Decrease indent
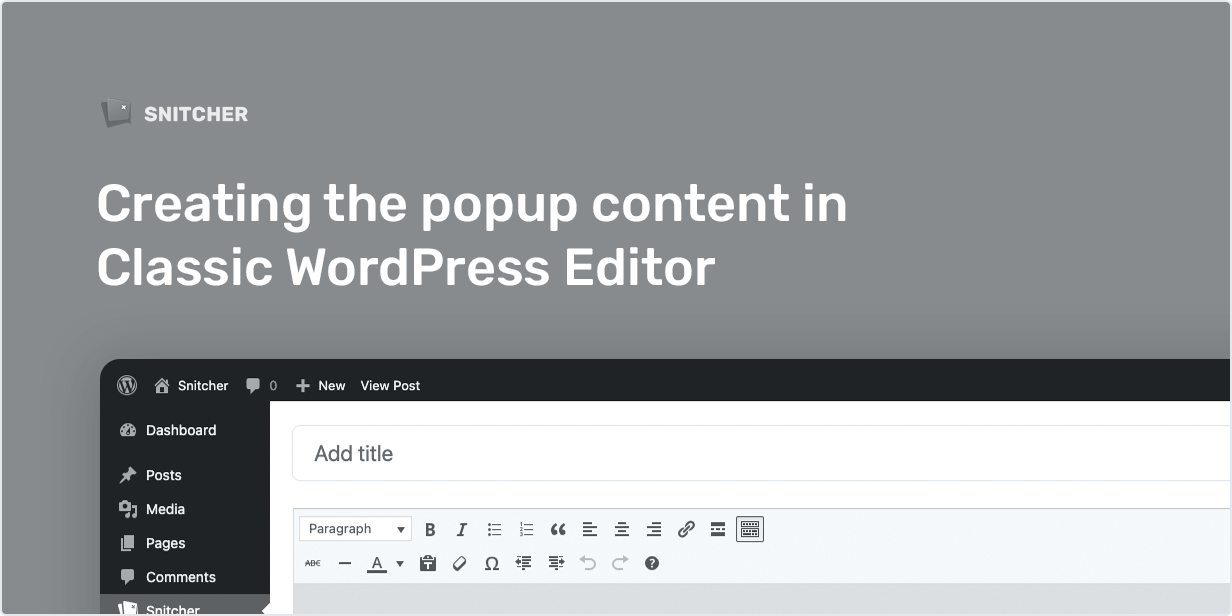Viewport: 1232px width, 616px height. [524, 563]
